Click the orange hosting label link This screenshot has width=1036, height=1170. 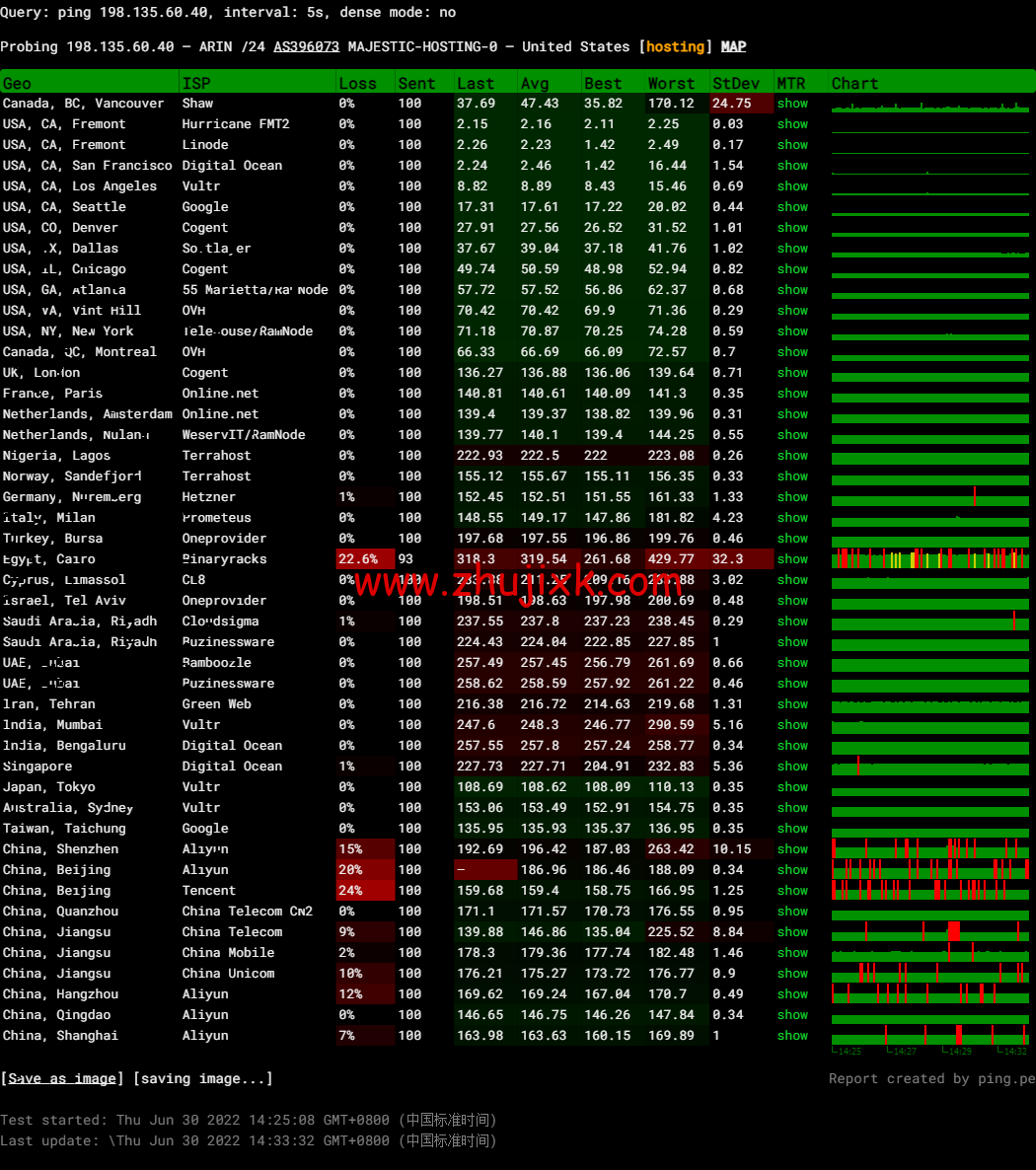(676, 45)
